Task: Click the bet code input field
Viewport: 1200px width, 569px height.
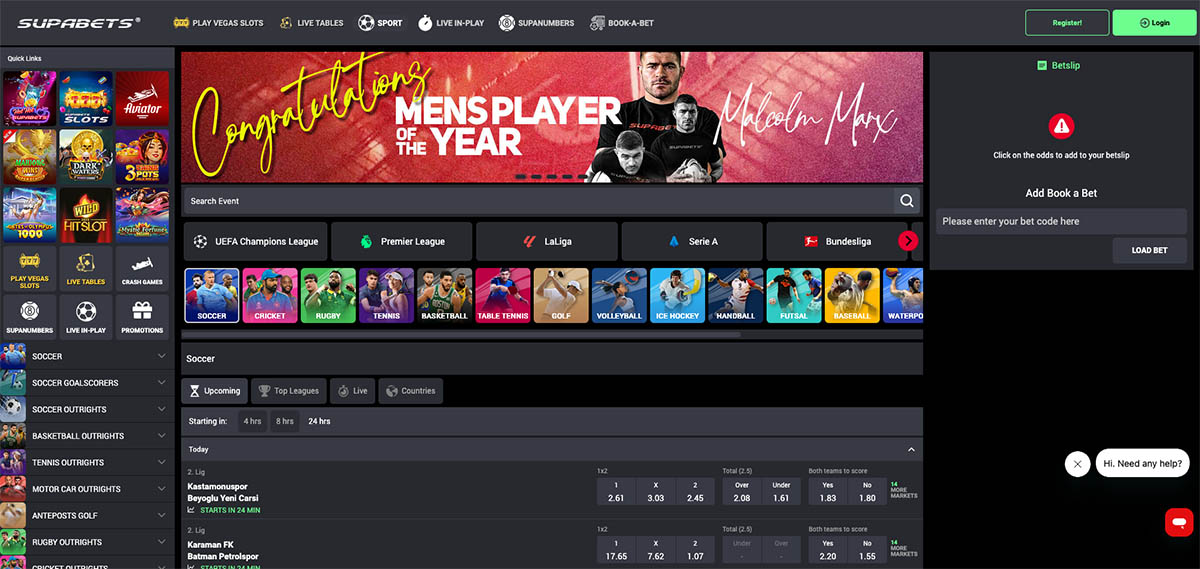Action: click(1062, 221)
